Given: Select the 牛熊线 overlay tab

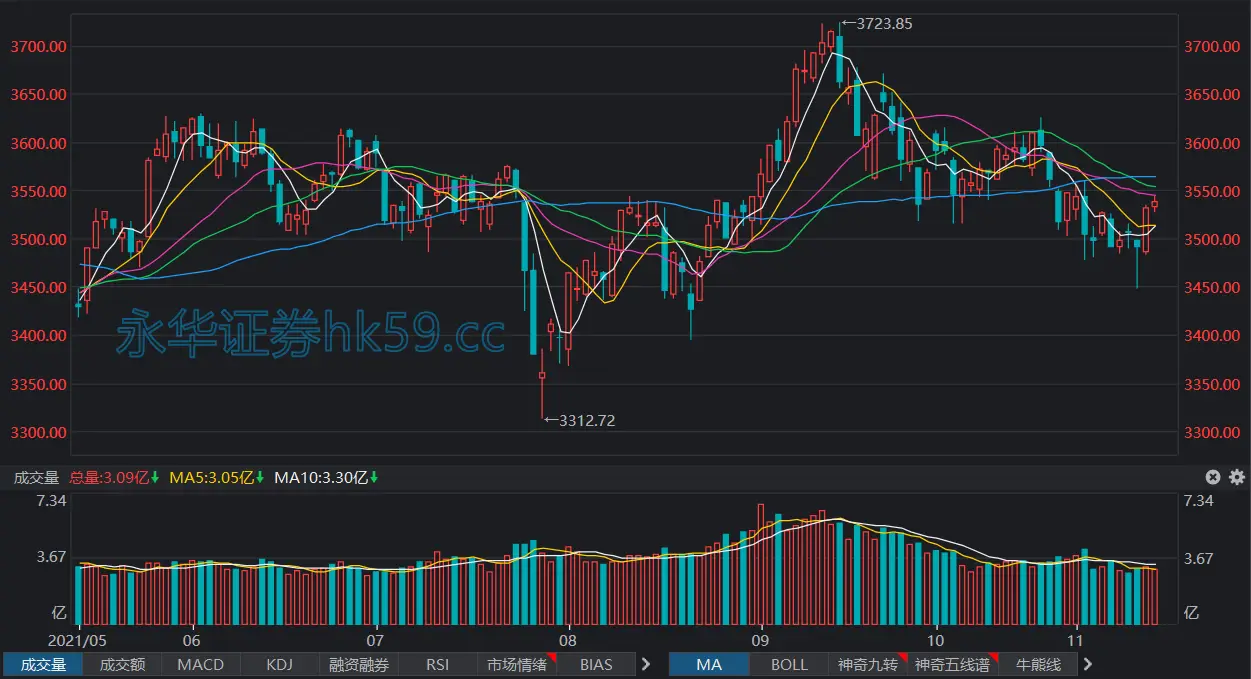Looking at the screenshot, I should pyautogui.click(x=1037, y=664).
